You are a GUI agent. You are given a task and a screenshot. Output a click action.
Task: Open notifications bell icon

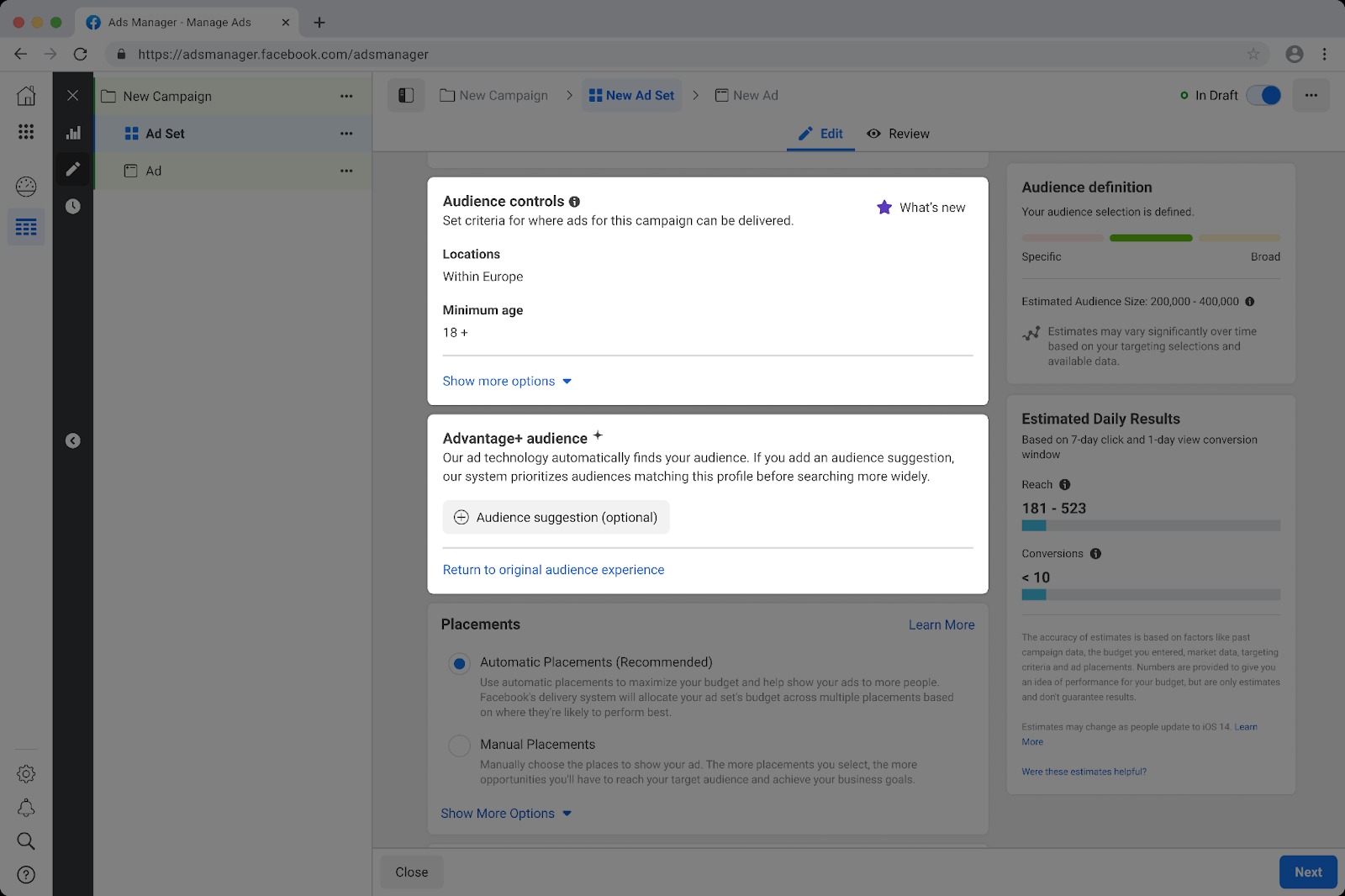click(26, 808)
